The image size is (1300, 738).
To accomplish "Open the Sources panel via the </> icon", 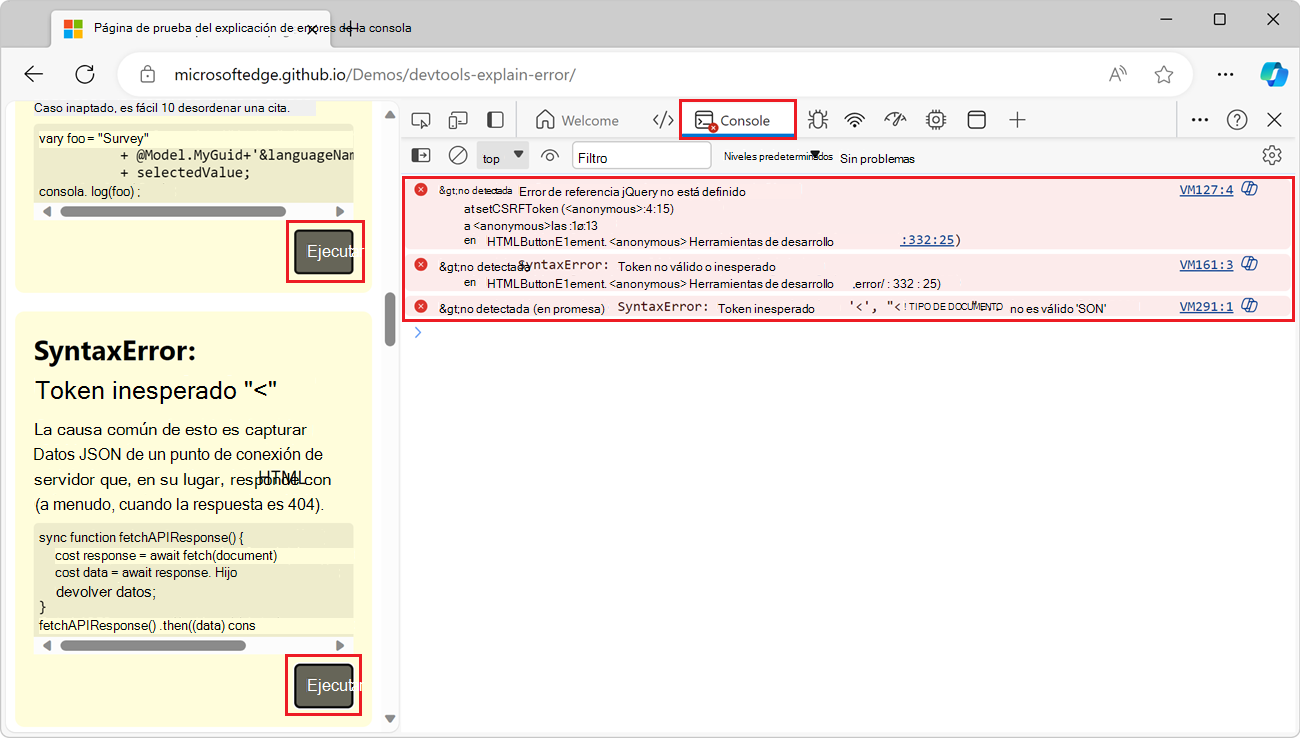I will click(x=663, y=119).
